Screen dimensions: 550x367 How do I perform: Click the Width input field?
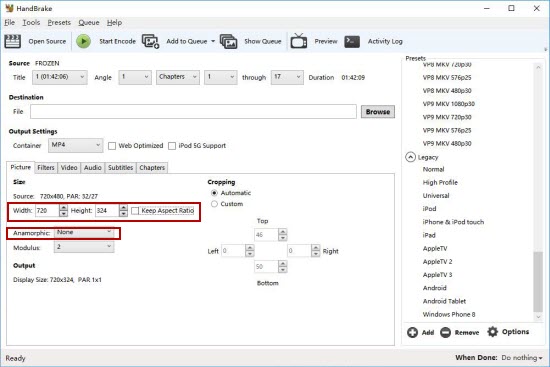pyautogui.click(x=47, y=211)
